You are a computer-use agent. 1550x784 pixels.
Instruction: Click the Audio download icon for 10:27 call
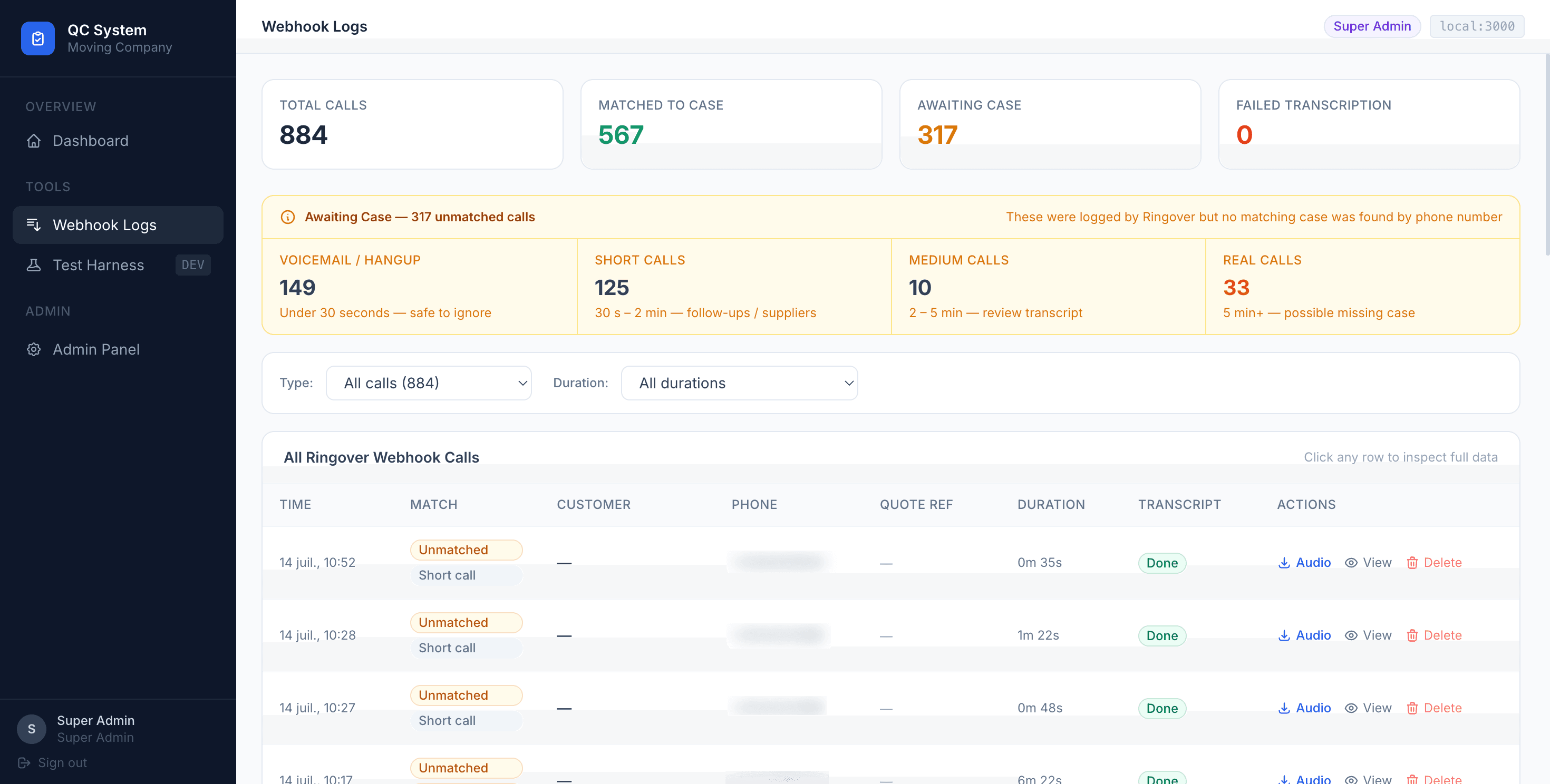pyautogui.click(x=1283, y=708)
